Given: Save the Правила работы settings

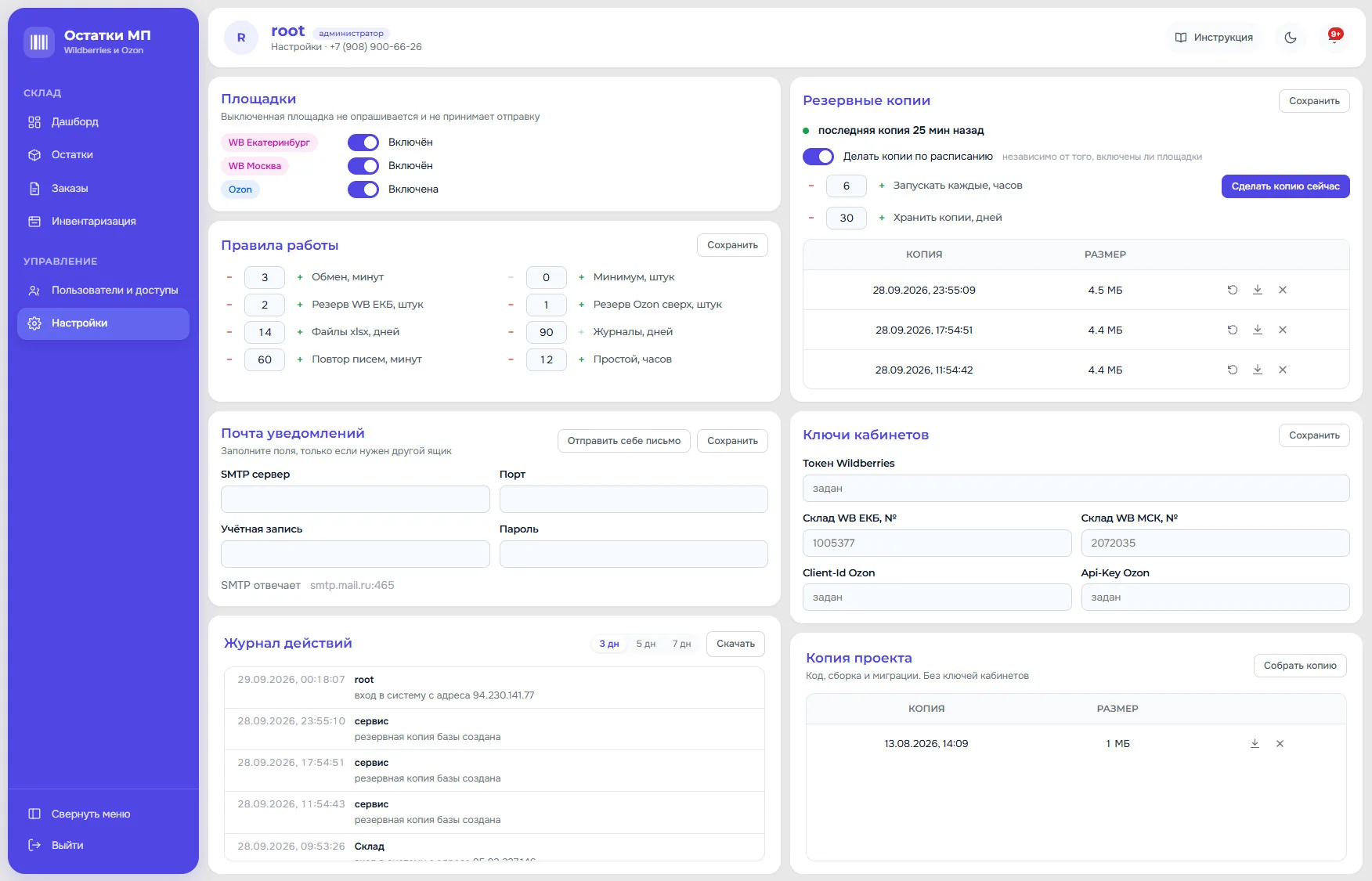Looking at the screenshot, I should coord(732,245).
